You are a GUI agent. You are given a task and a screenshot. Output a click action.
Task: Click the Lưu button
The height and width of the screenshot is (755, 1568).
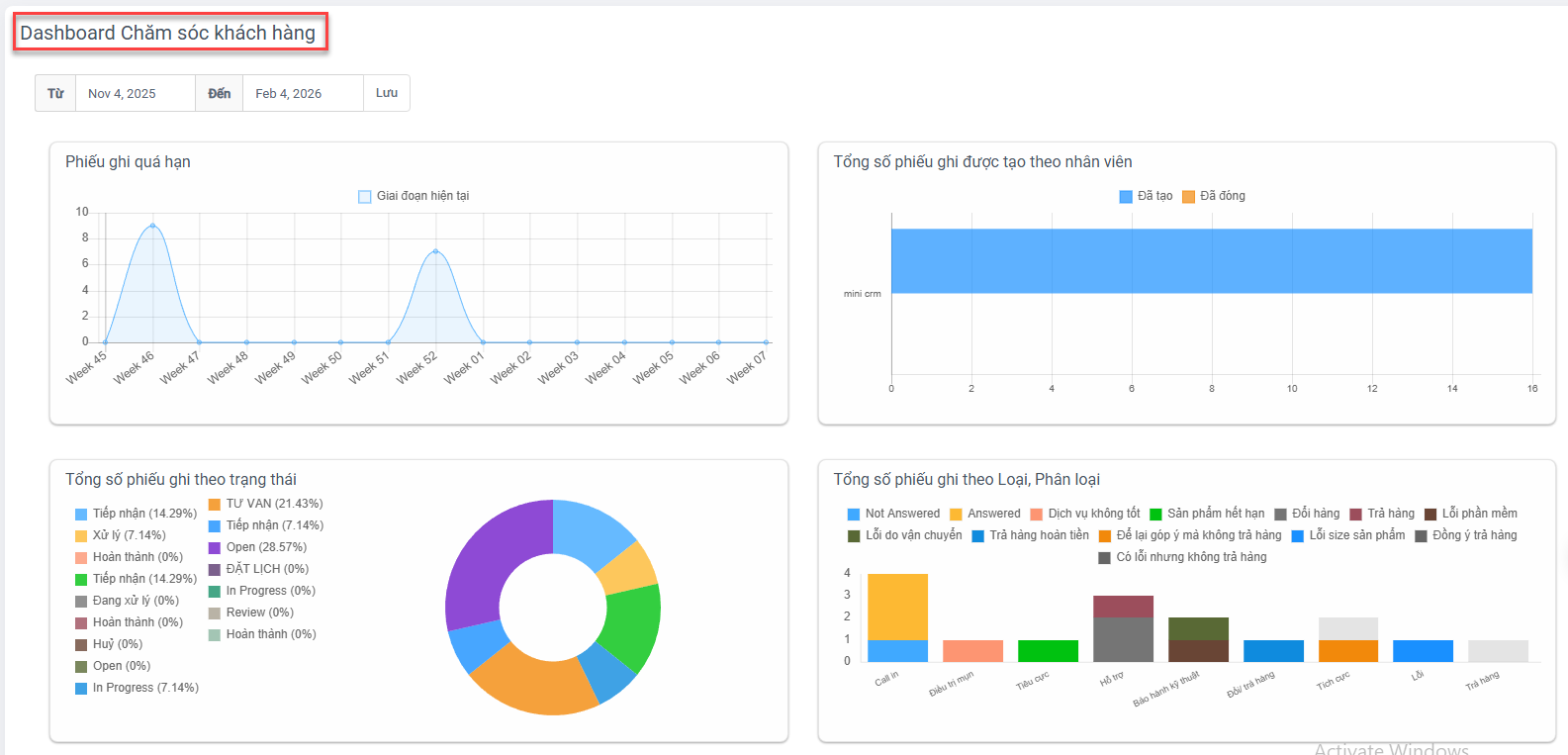386,93
